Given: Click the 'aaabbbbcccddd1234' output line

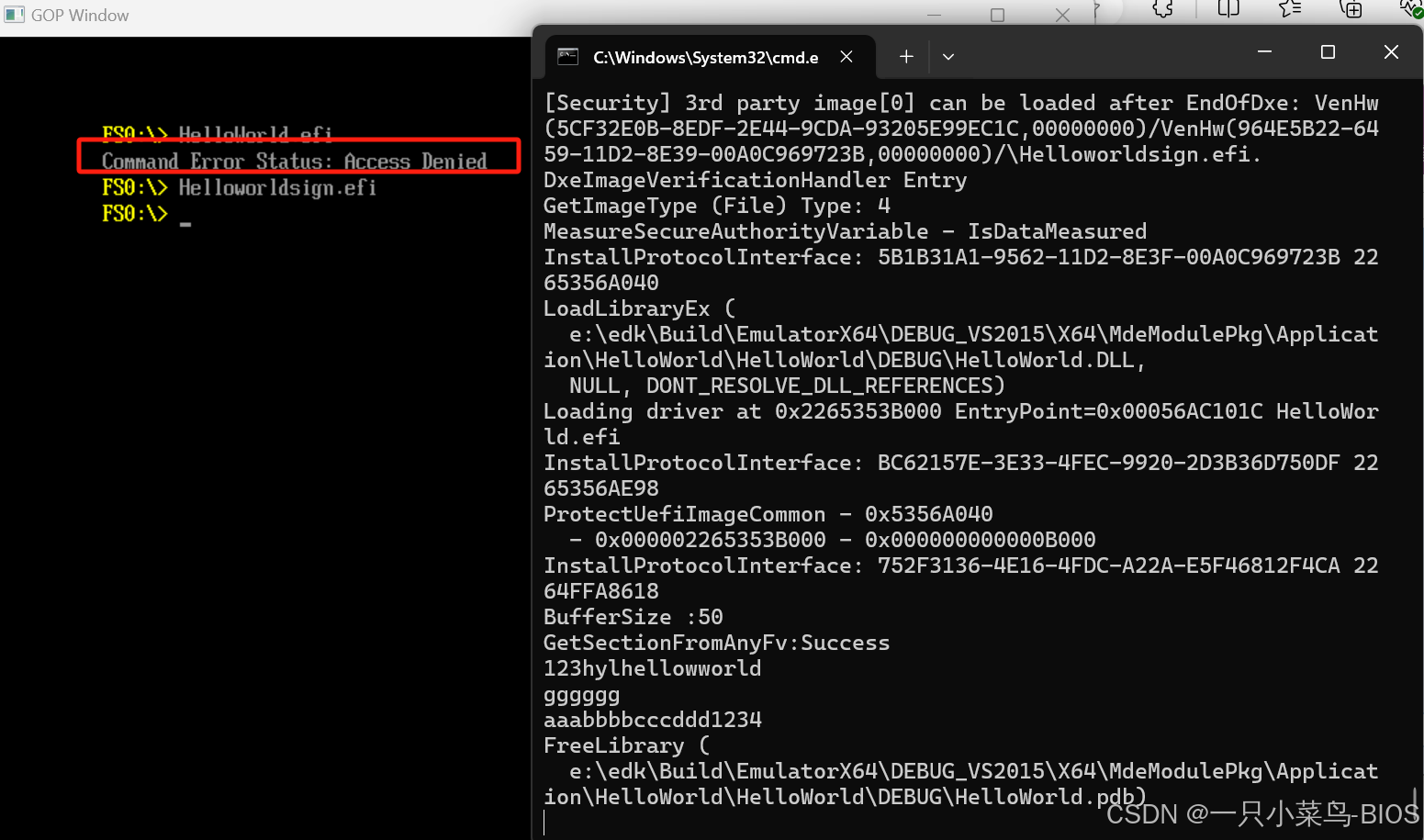Looking at the screenshot, I should pyautogui.click(x=653, y=720).
